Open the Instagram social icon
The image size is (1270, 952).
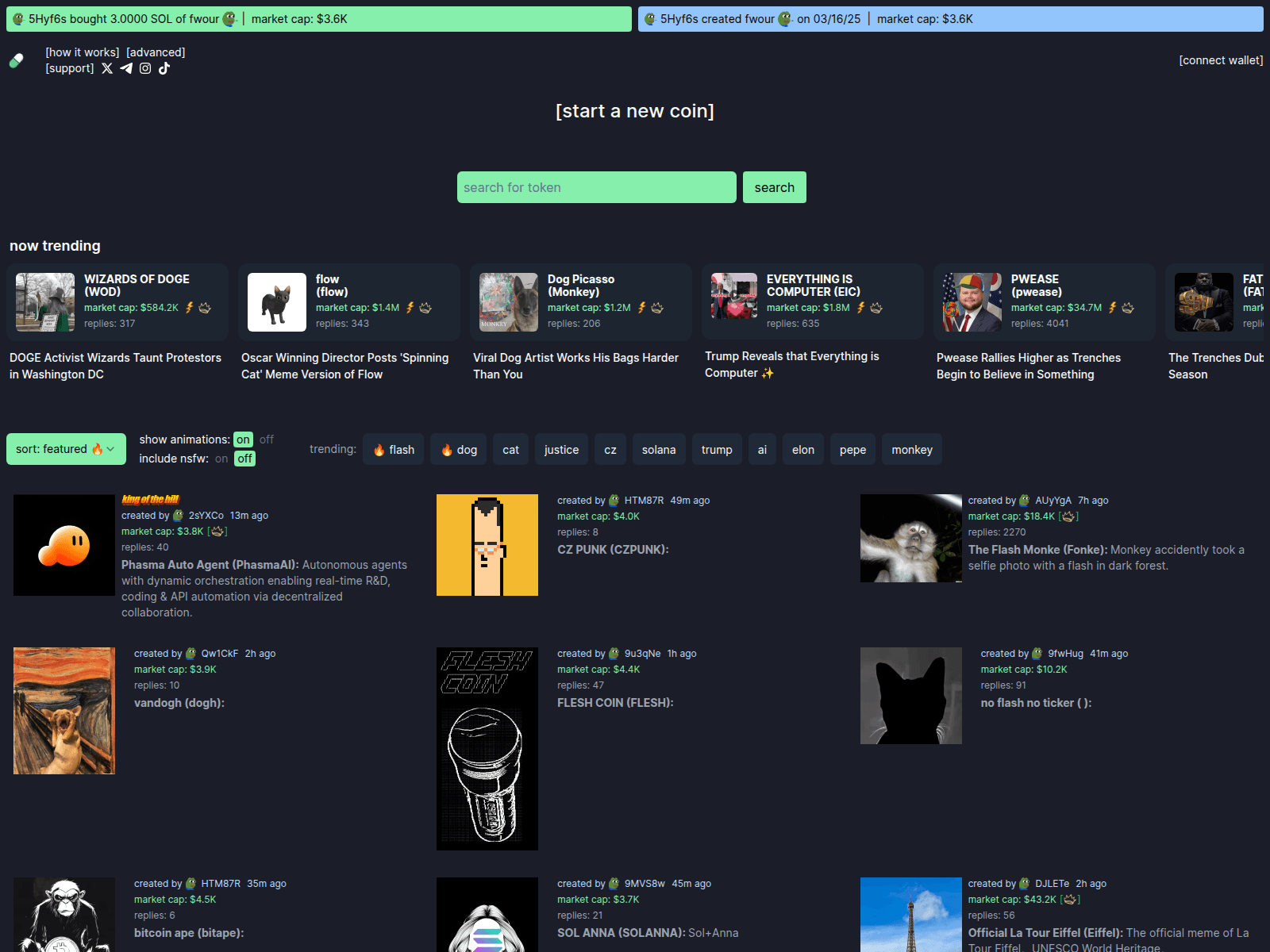pyautogui.click(x=145, y=68)
